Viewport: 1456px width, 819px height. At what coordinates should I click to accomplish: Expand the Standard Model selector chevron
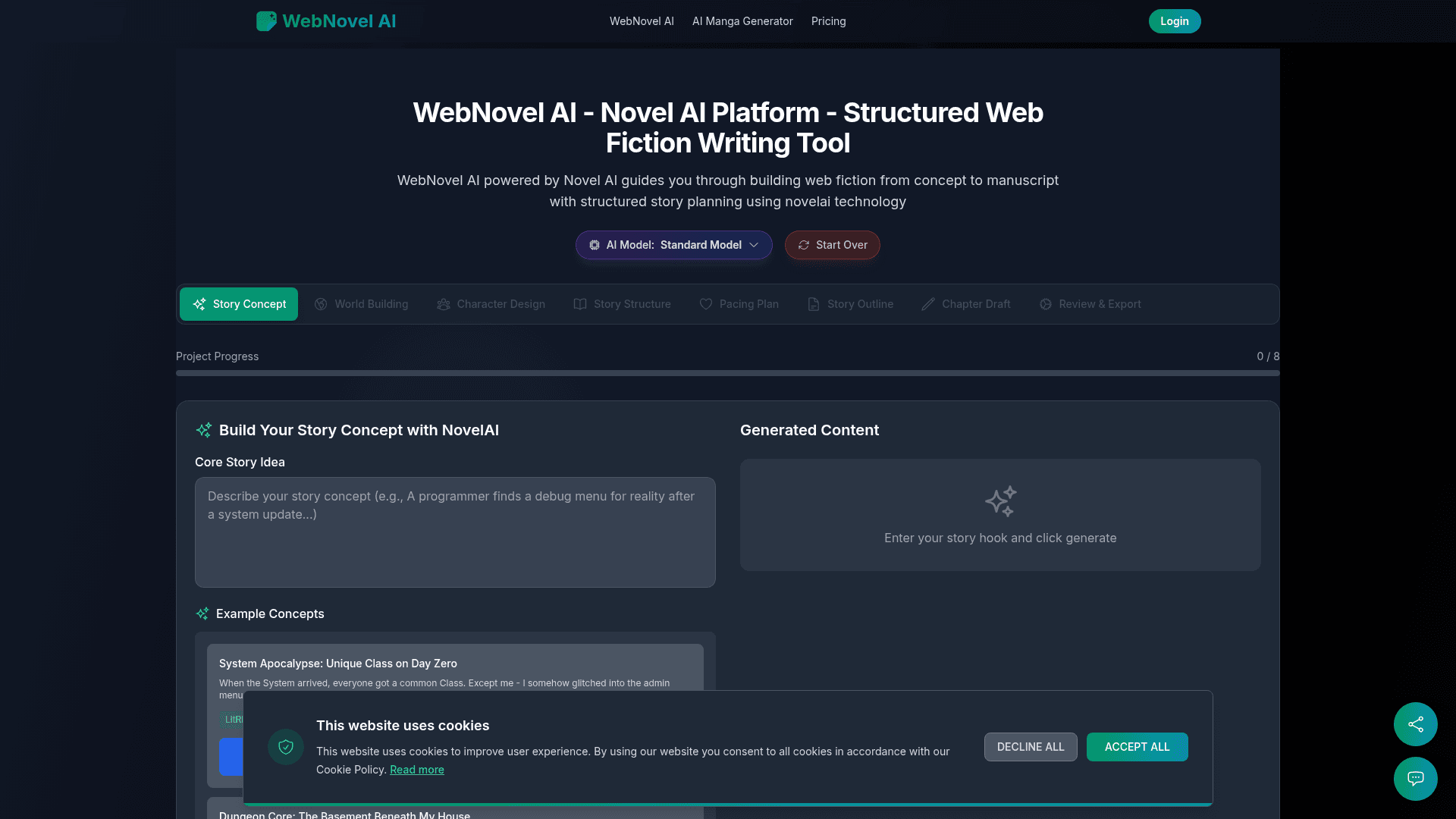(755, 245)
